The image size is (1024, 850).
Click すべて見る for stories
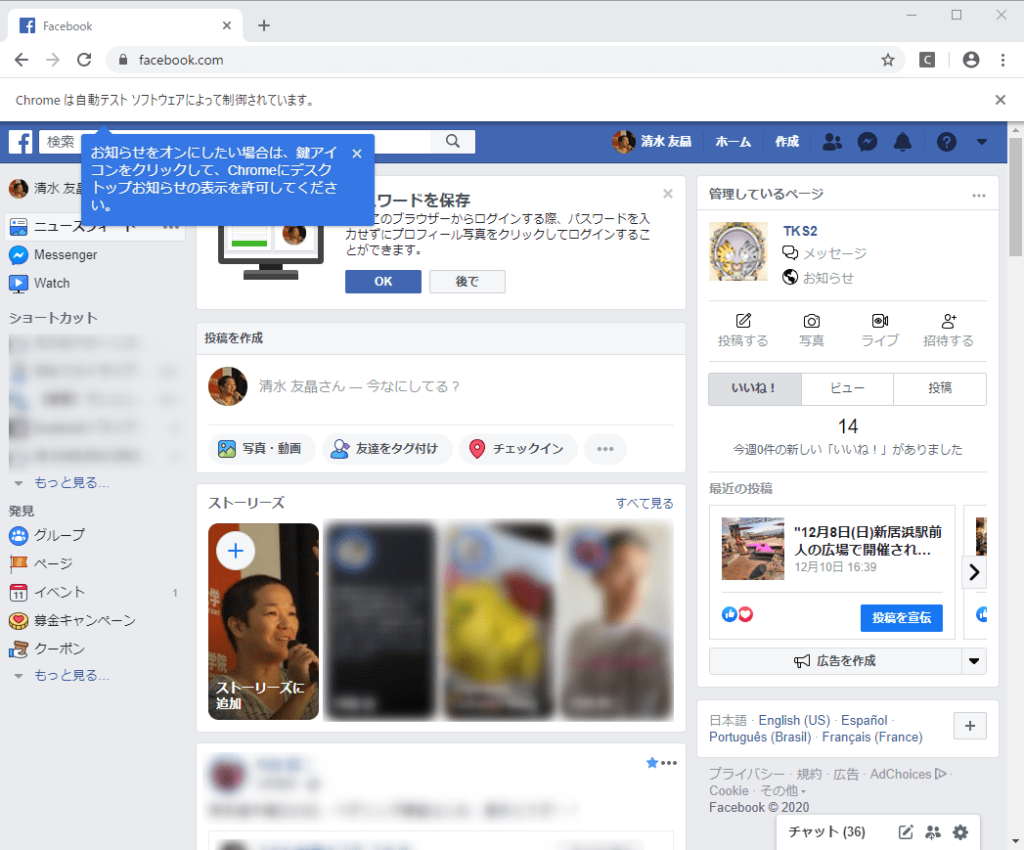[x=645, y=503]
